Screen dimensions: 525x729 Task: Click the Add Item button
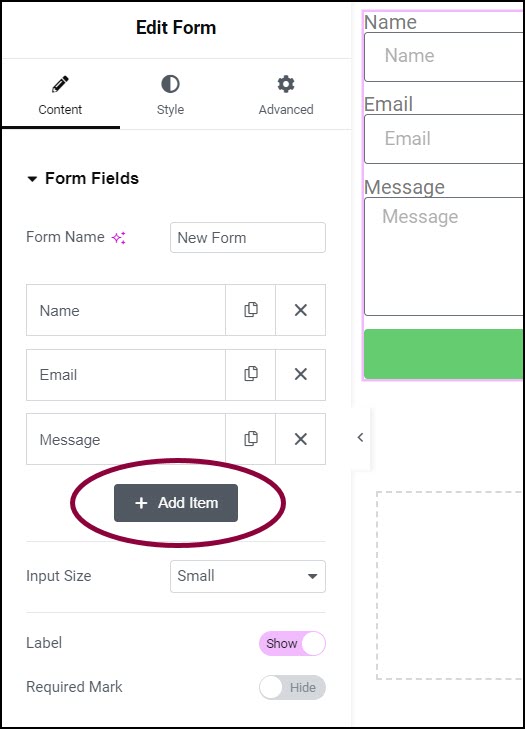[x=176, y=503]
